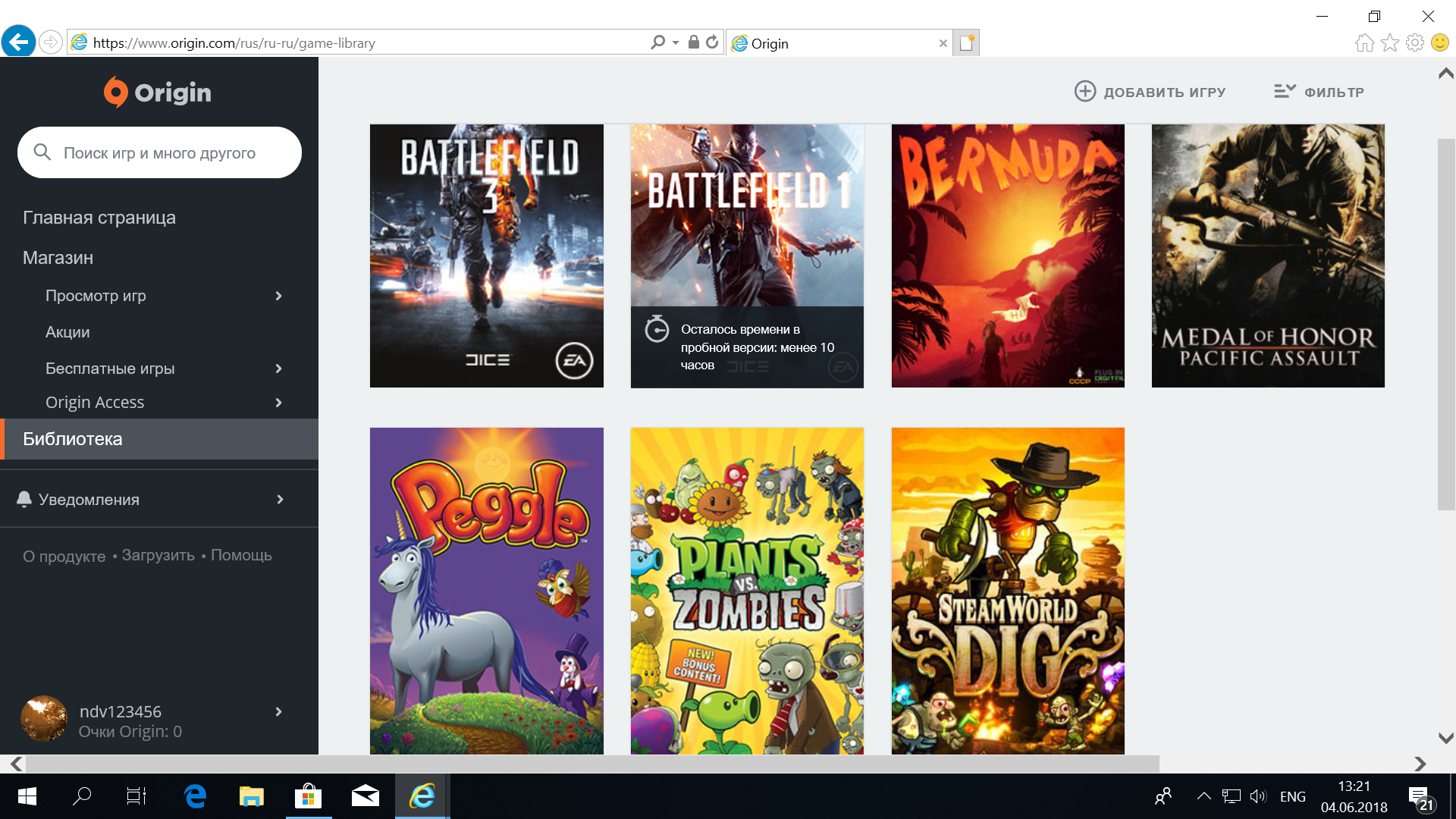Click ФИЛЬТР button
Image resolution: width=1456 pixels, height=819 pixels.
(x=1319, y=92)
